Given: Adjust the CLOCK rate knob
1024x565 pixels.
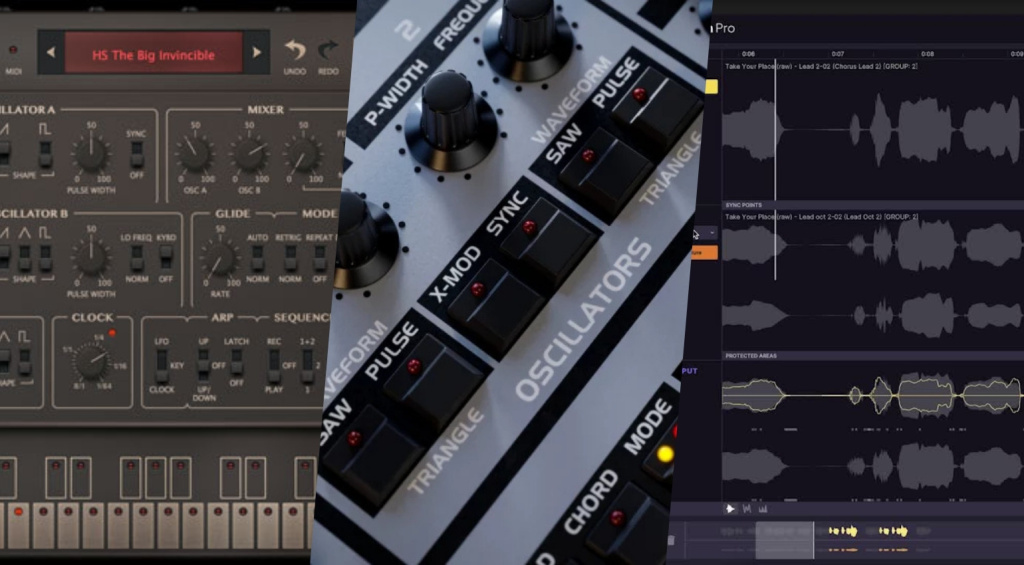Looking at the screenshot, I should coord(91,362).
